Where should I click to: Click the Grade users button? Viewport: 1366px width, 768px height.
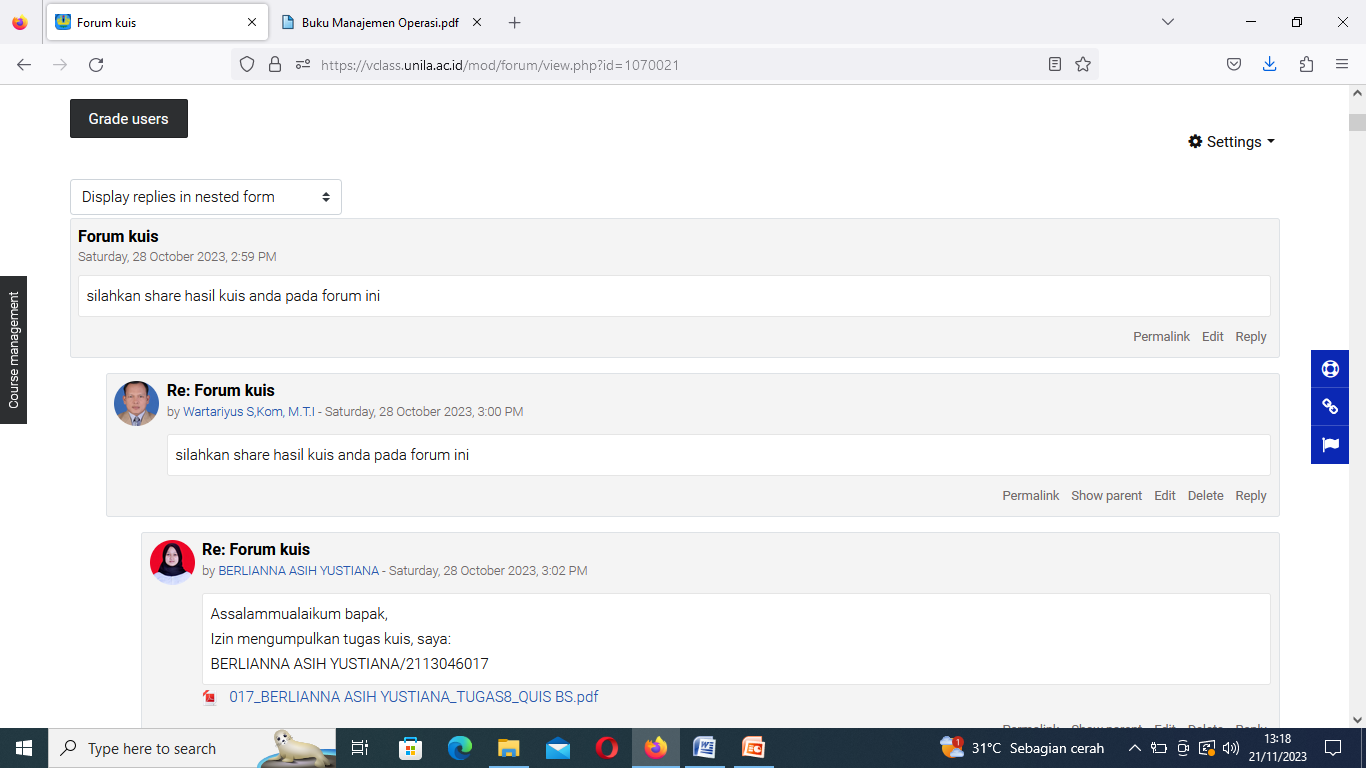pyautogui.click(x=129, y=119)
